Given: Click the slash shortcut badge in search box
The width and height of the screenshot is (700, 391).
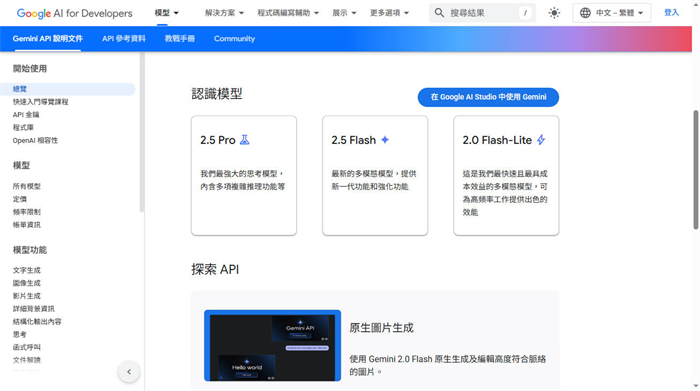Looking at the screenshot, I should click(525, 13).
